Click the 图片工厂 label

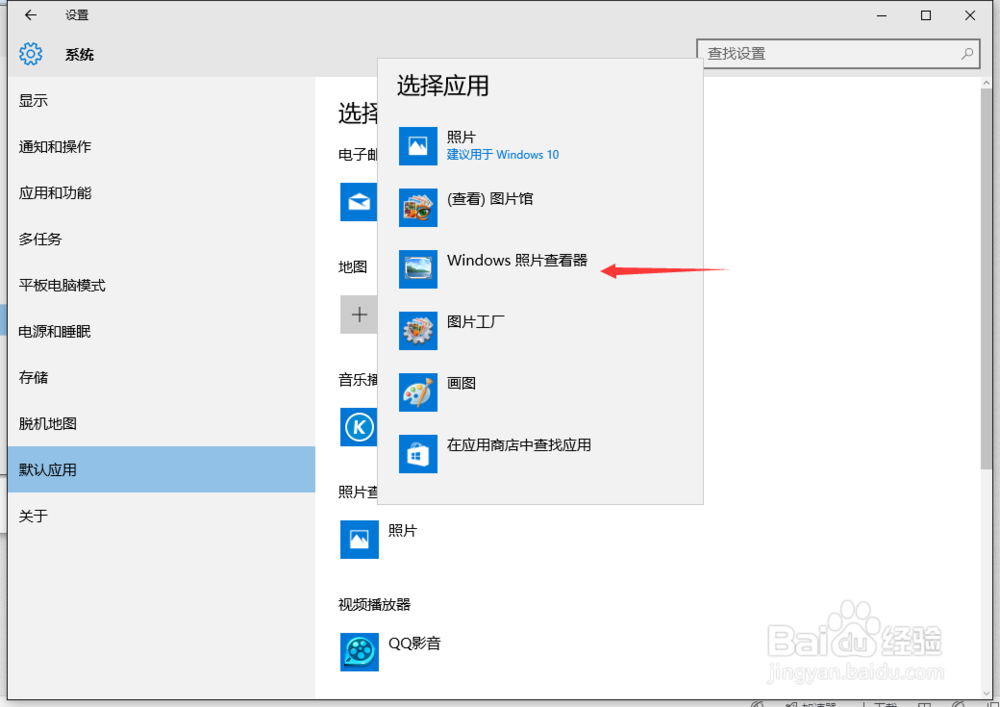click(475, 322)
